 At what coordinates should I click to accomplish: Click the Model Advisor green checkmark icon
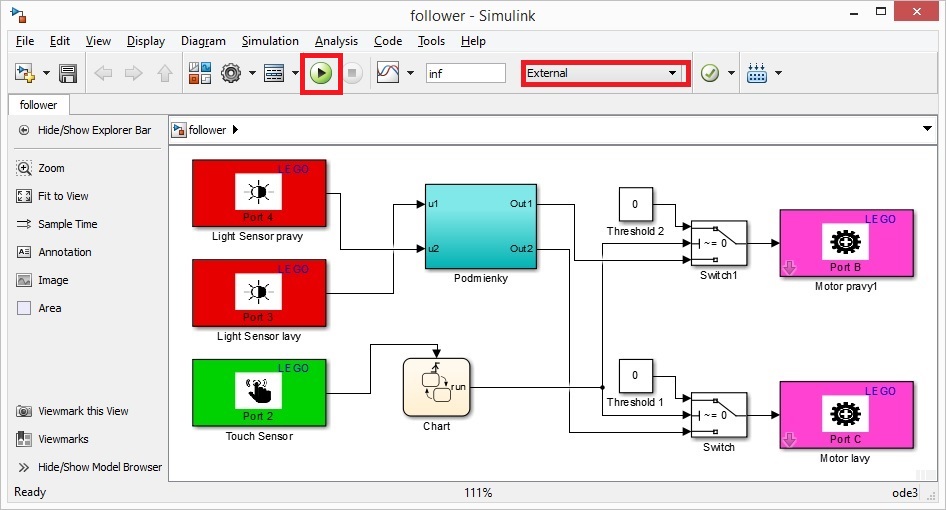pos(710,73)
